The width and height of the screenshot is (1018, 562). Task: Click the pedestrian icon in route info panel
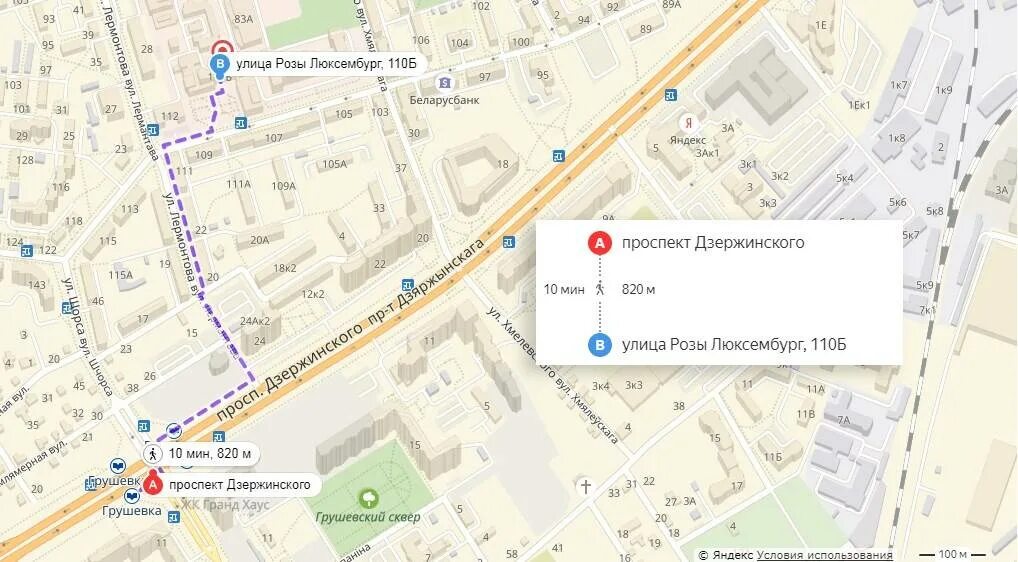click(600, 289)
